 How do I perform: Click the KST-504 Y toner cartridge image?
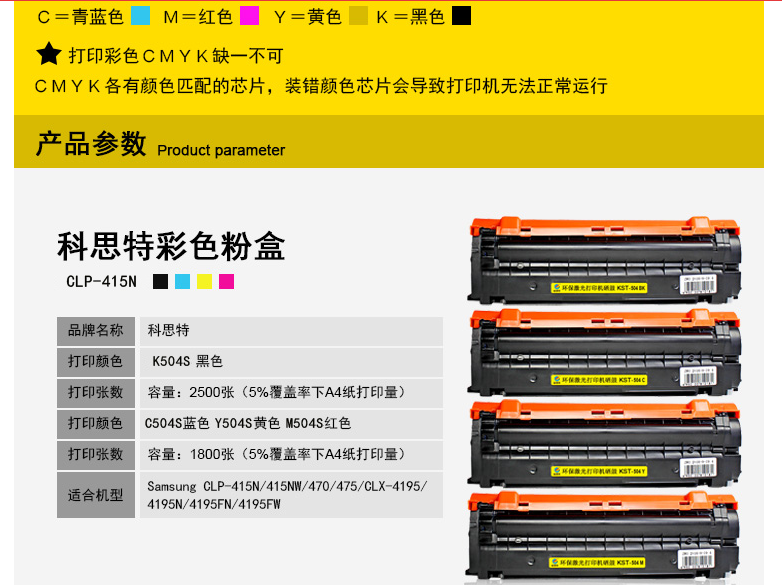[x=604, y=443]
